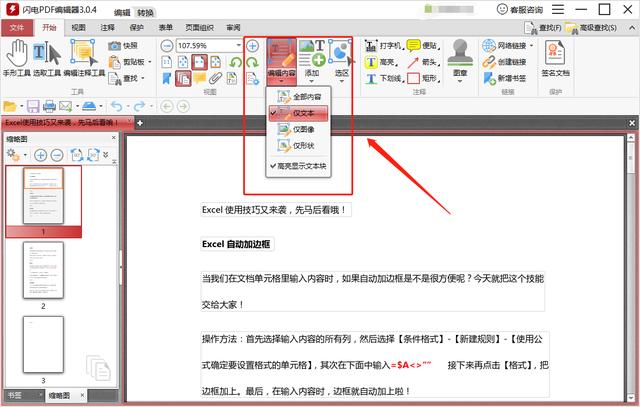Expand the Clipboard (剪贴板) dropdown
Viewport: 640px width, 407px height.
150,62
